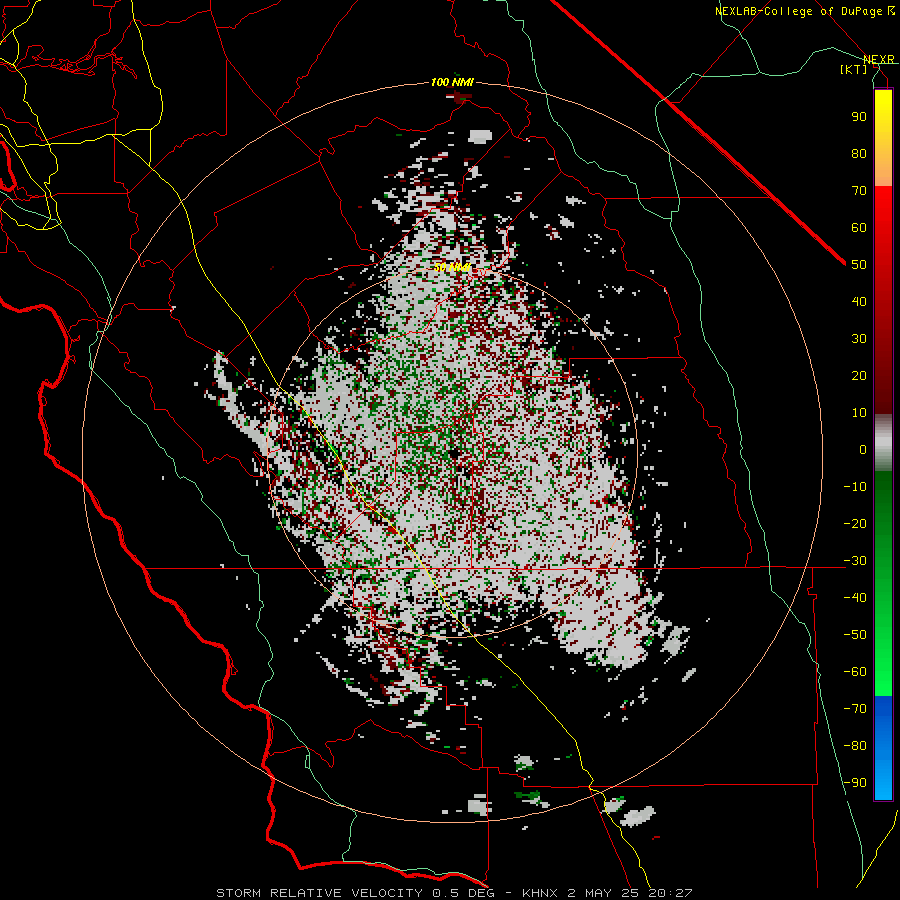Click the 0 value on the velocity scale
The image size is (900, 900).
click(x=863, y=449)
